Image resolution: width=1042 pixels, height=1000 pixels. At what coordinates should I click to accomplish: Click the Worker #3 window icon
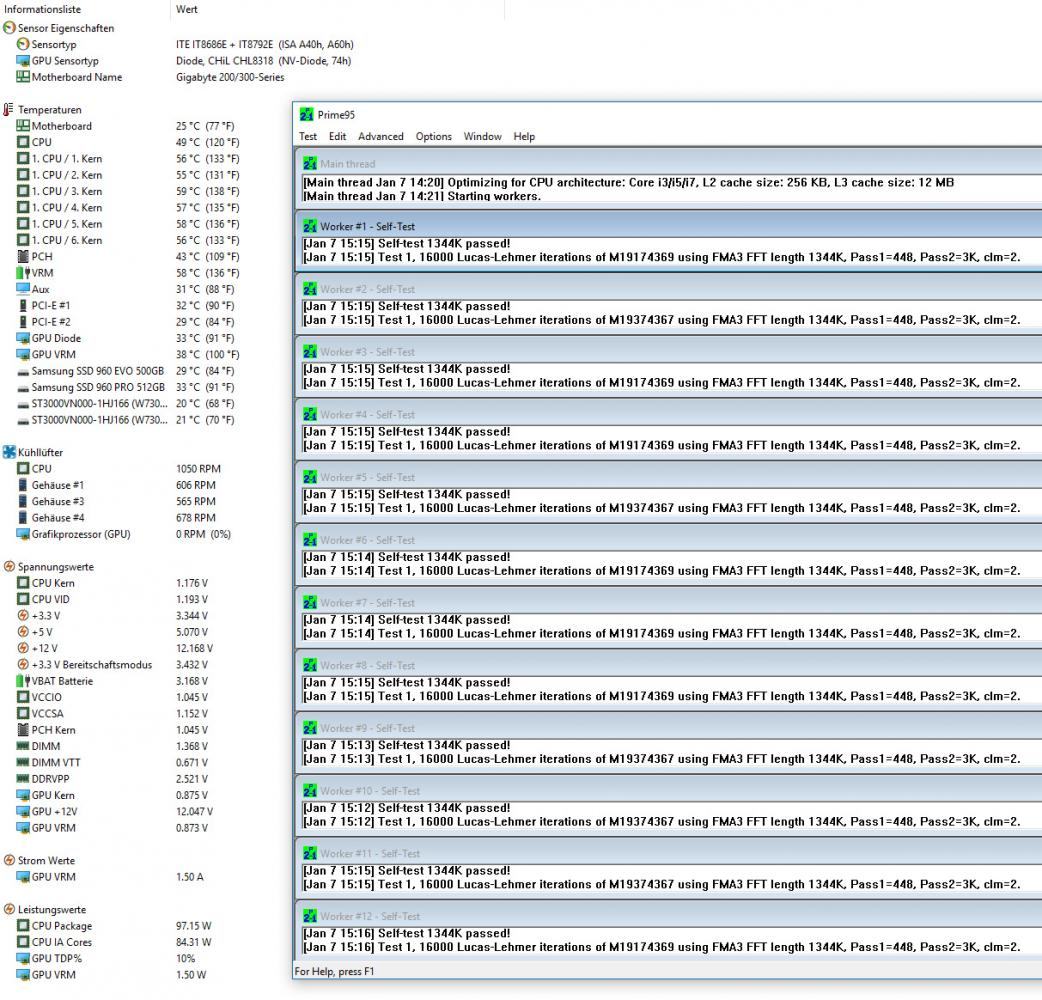pos(310,351)
